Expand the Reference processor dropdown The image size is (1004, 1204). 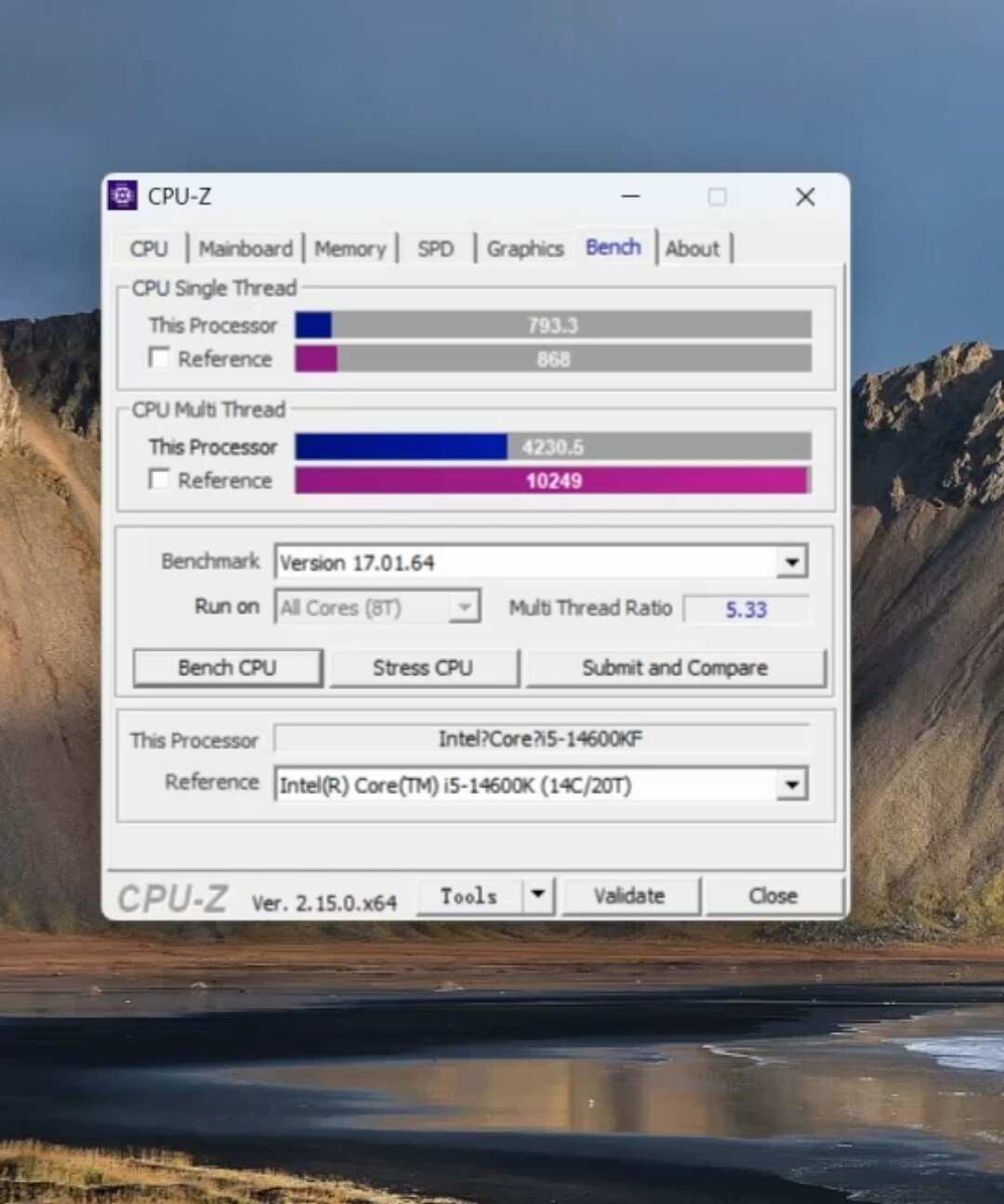pyautogui.click(x=792, y=785)
